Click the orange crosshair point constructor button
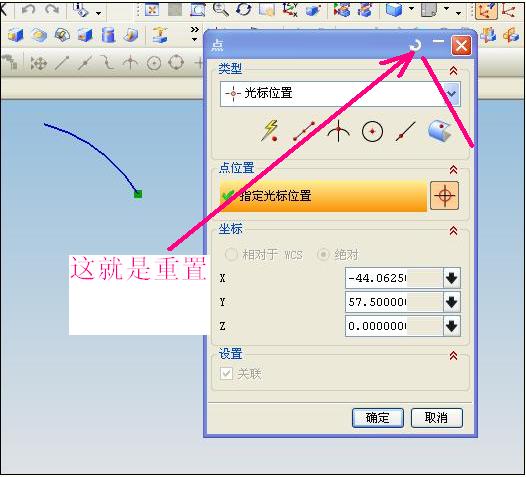The image size is (526, 477). point(444,196)
